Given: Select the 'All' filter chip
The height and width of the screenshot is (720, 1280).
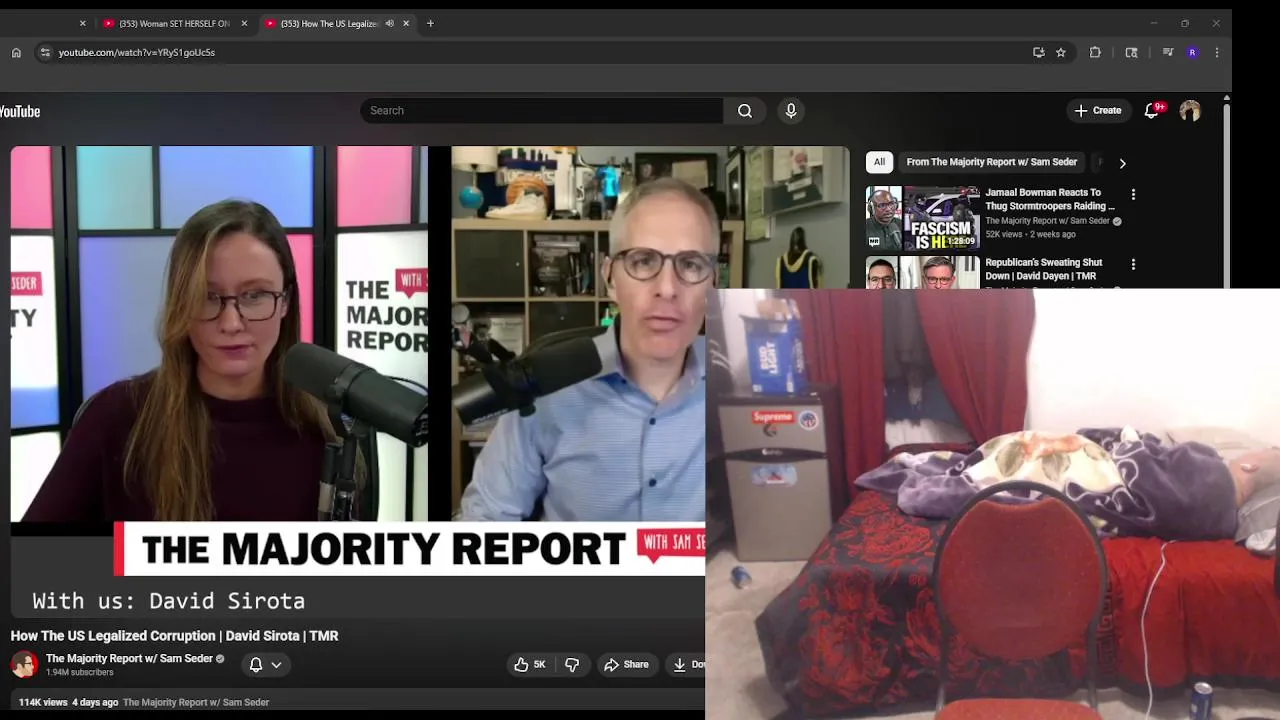Looking at the screenshot, I should pos(879,162).
